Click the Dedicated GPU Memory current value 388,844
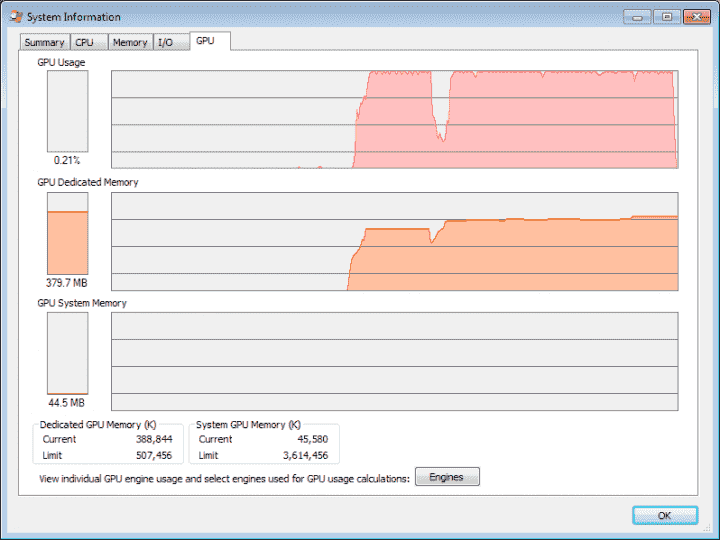This screenshot has width=720, height=540. pos(154,439)
